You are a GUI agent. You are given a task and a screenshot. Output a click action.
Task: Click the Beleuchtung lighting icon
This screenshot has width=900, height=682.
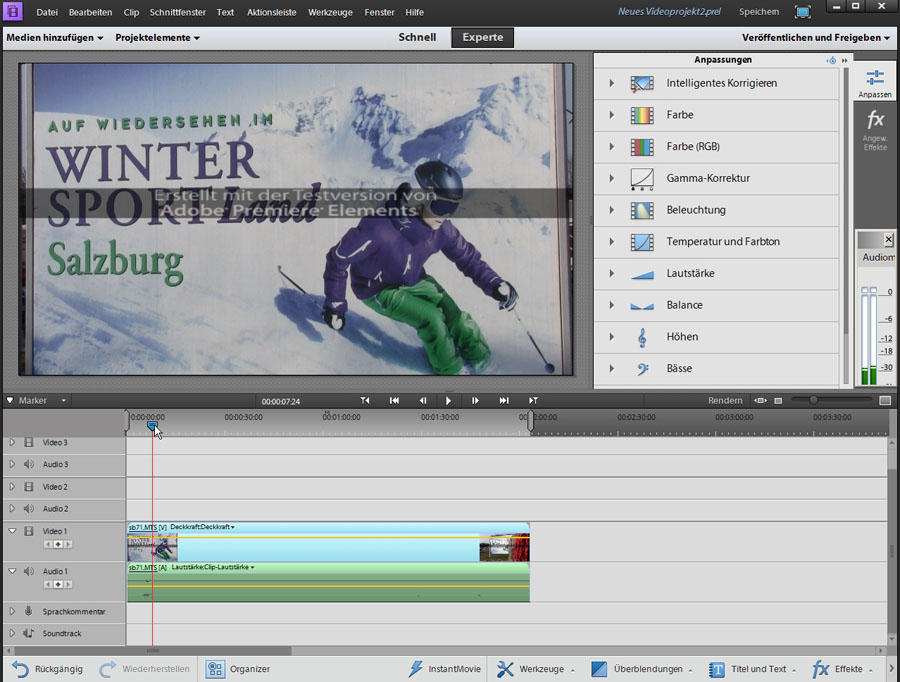(642, 210)
